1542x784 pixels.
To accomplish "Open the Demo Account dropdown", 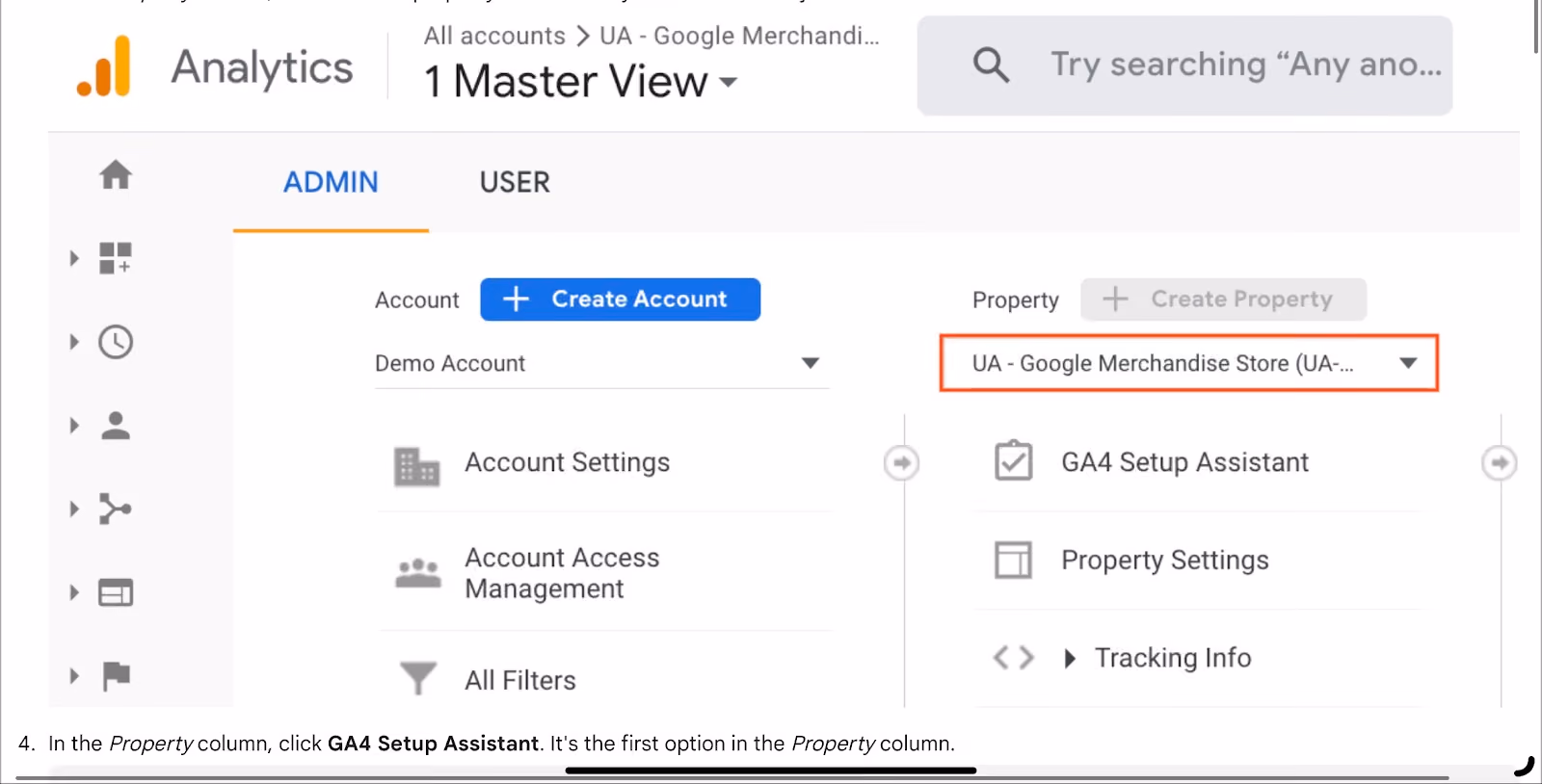I will (601, 364).
